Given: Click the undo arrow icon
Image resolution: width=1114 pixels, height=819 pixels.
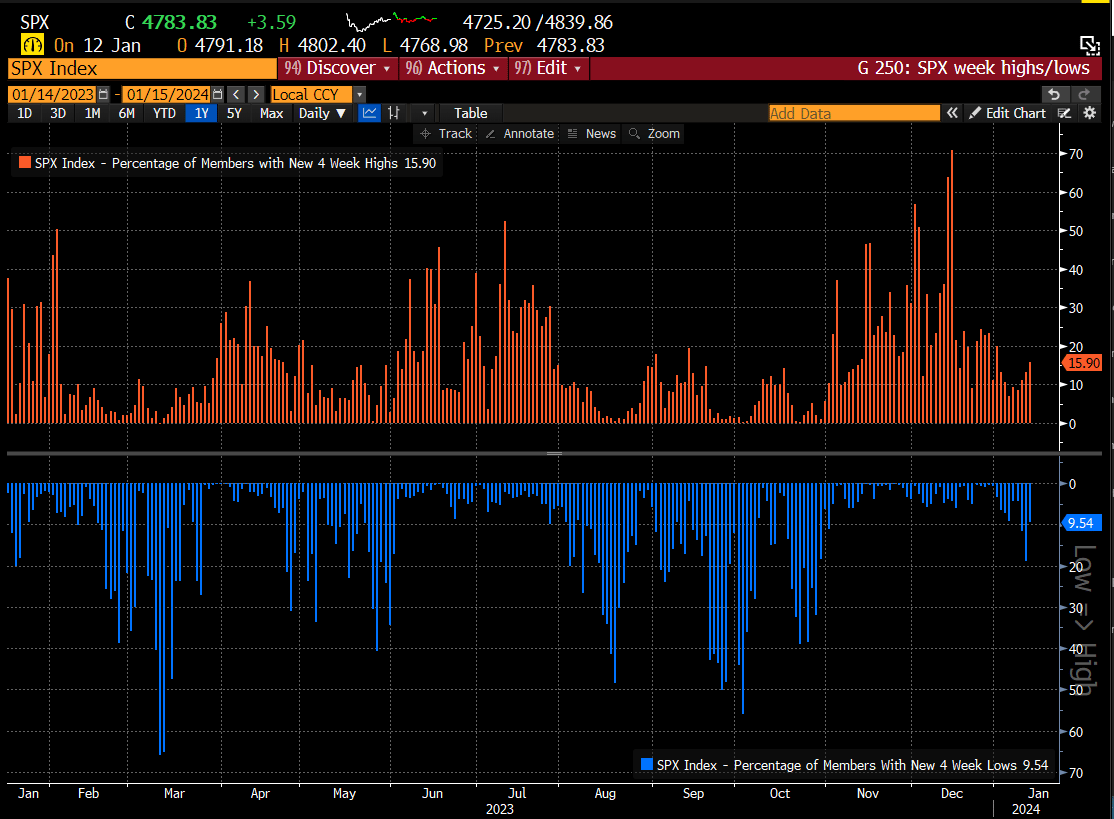Looking at the screenshot, I should pos(1053,94).
